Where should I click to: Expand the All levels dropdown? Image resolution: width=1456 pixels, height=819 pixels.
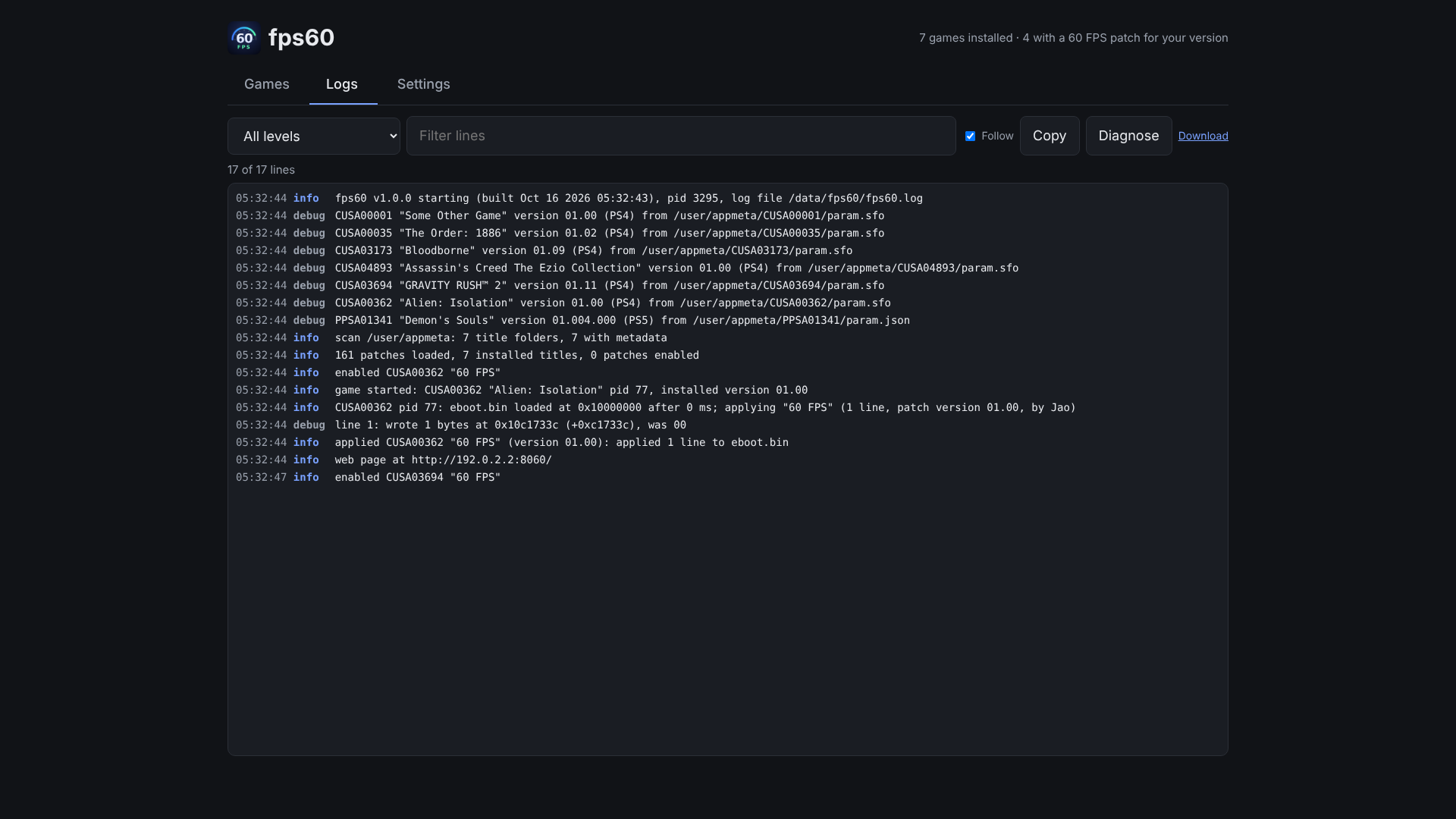tap(314, 136)
